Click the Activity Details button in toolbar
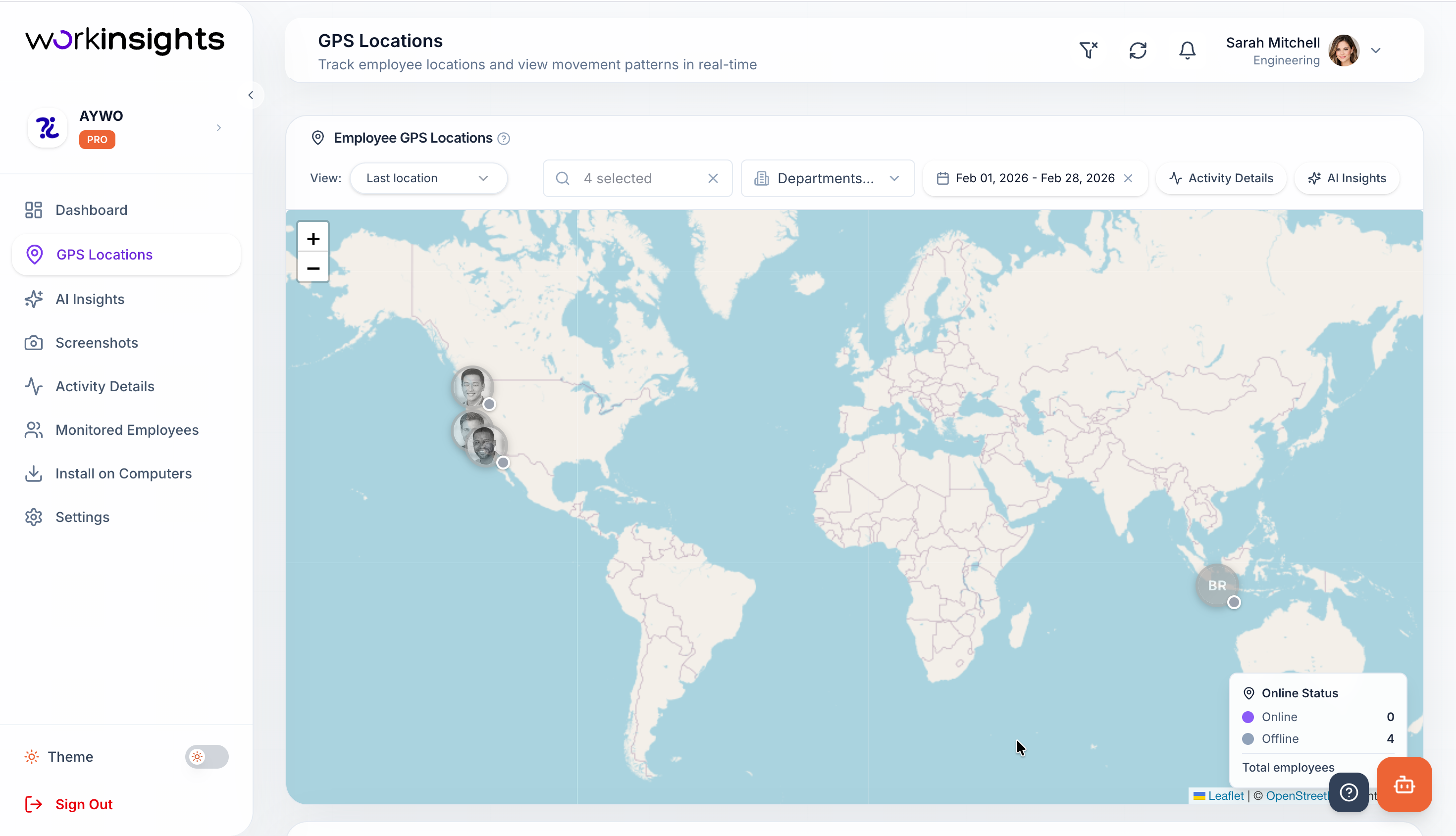The width and height of the screenshot is (1456, 836). point(1221,179)
